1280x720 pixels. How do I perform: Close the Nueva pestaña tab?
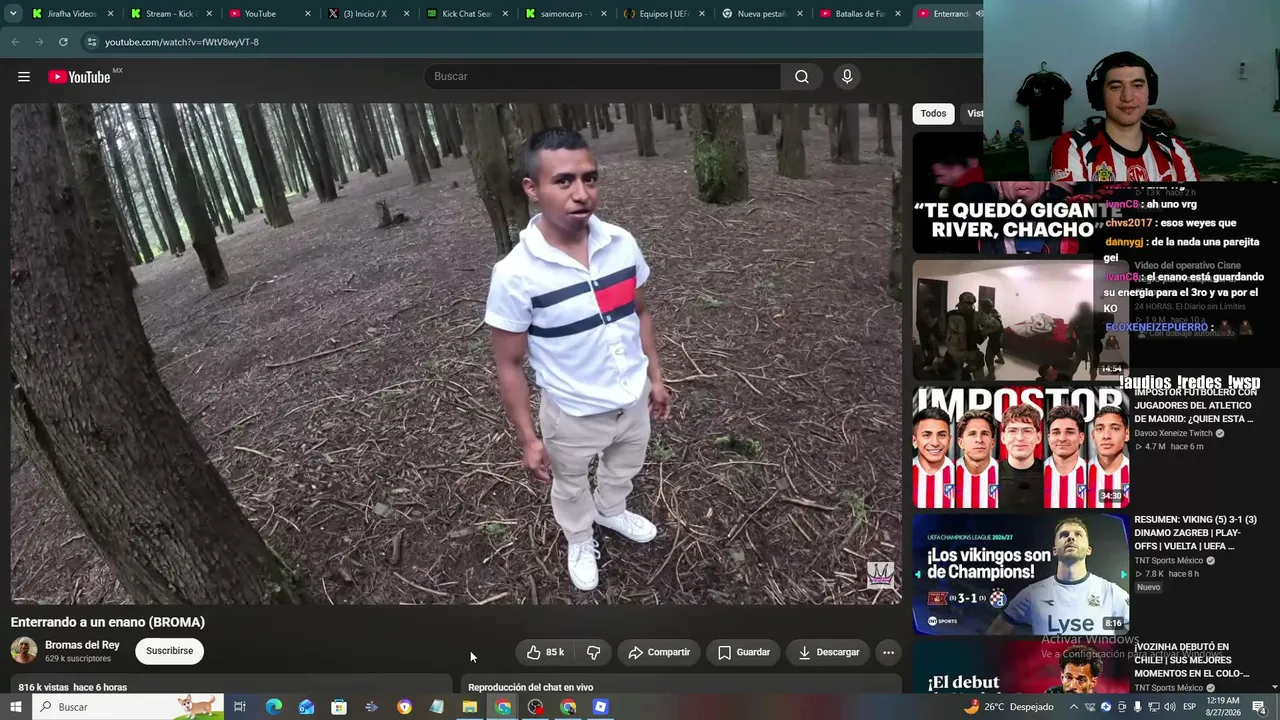(800, 14)
